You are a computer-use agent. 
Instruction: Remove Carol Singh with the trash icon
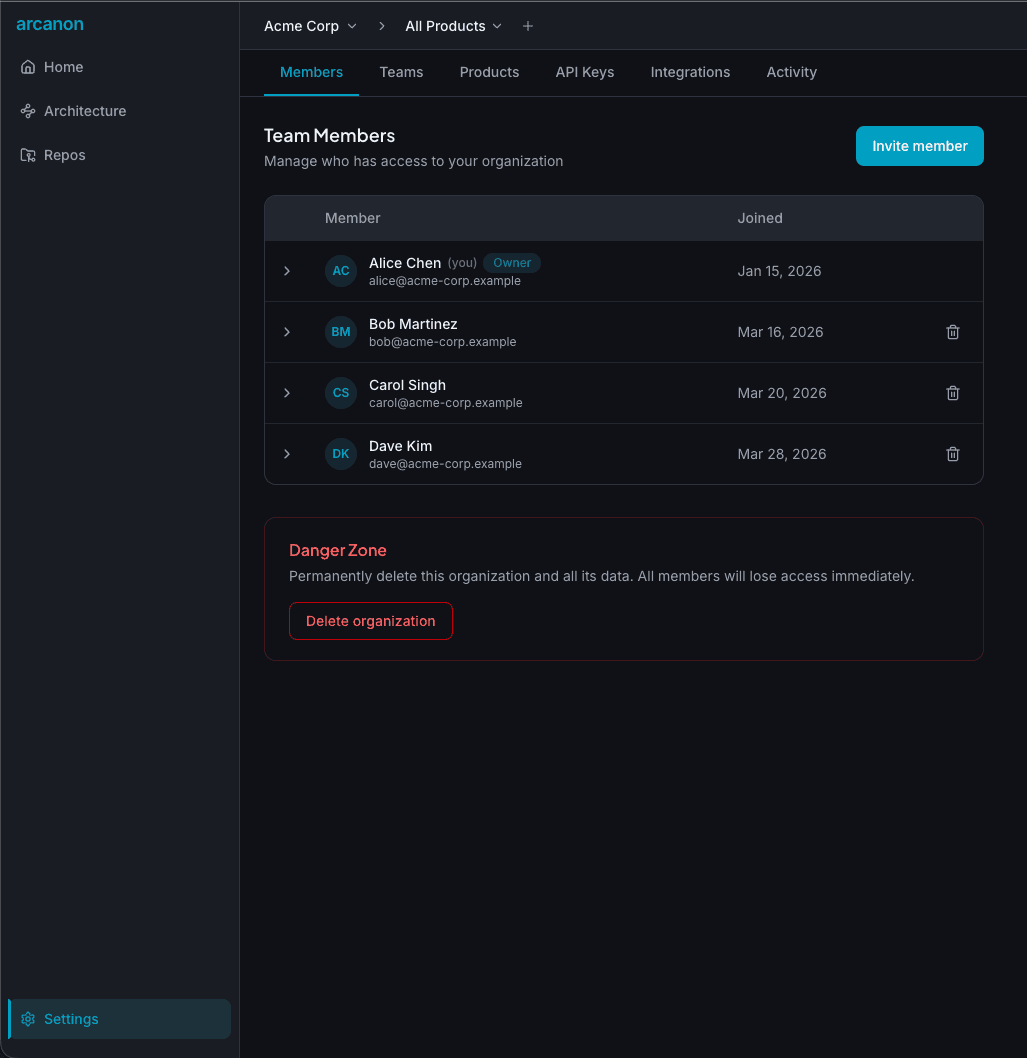tap(952, 392)
